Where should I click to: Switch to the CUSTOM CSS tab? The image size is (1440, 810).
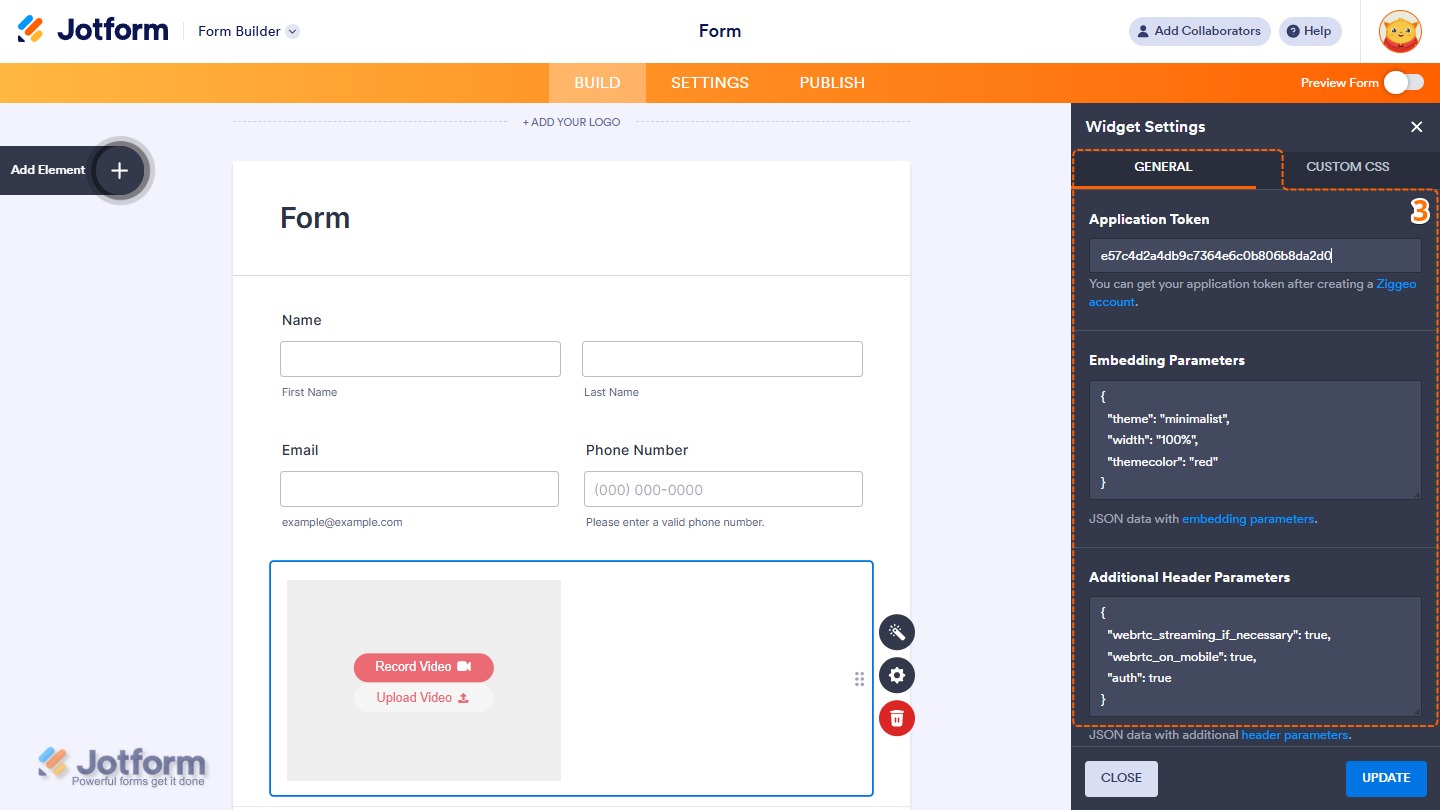(1347, 166)
